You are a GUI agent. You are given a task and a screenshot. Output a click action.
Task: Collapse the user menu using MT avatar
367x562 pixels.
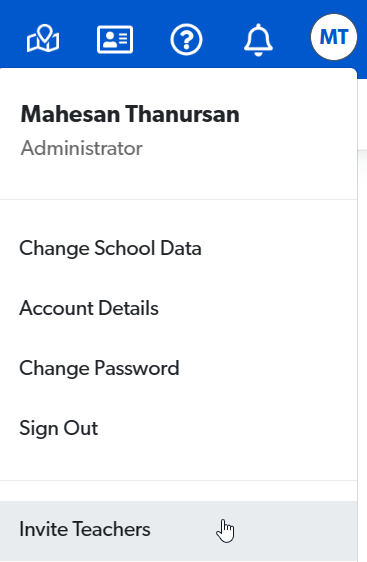pos(334,37)
